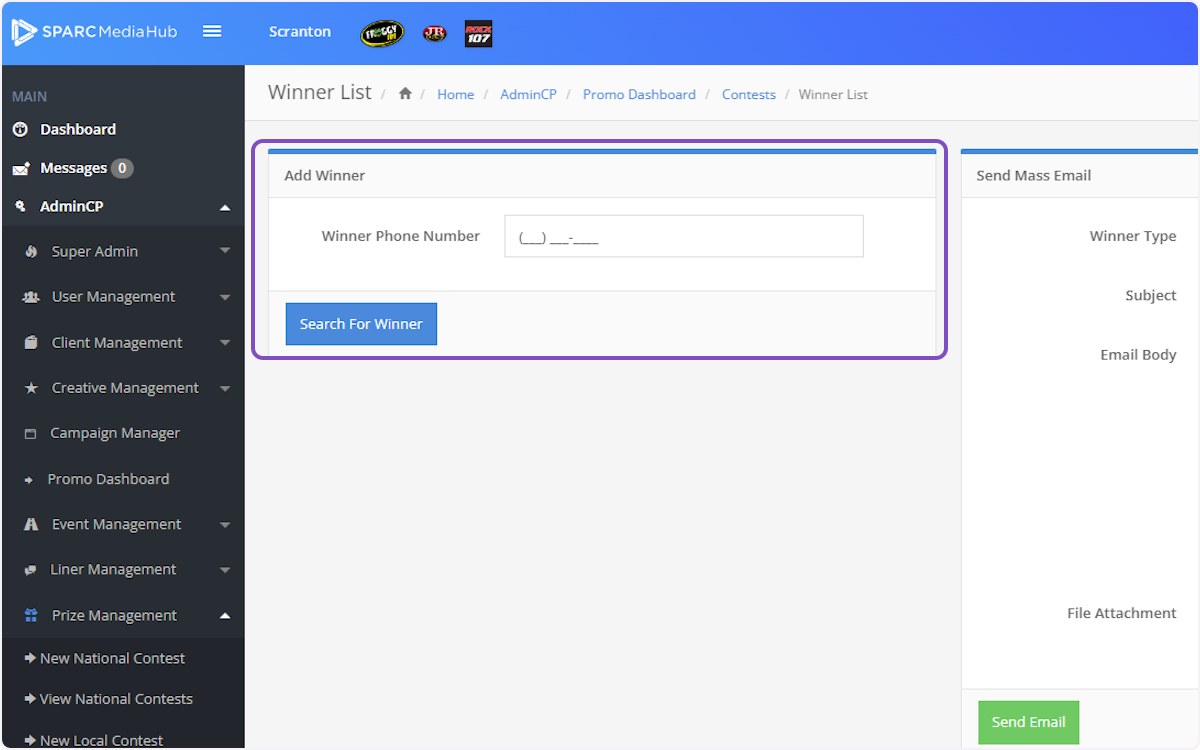
Task: Click the Search For Winner button
Action: (360, 323)
